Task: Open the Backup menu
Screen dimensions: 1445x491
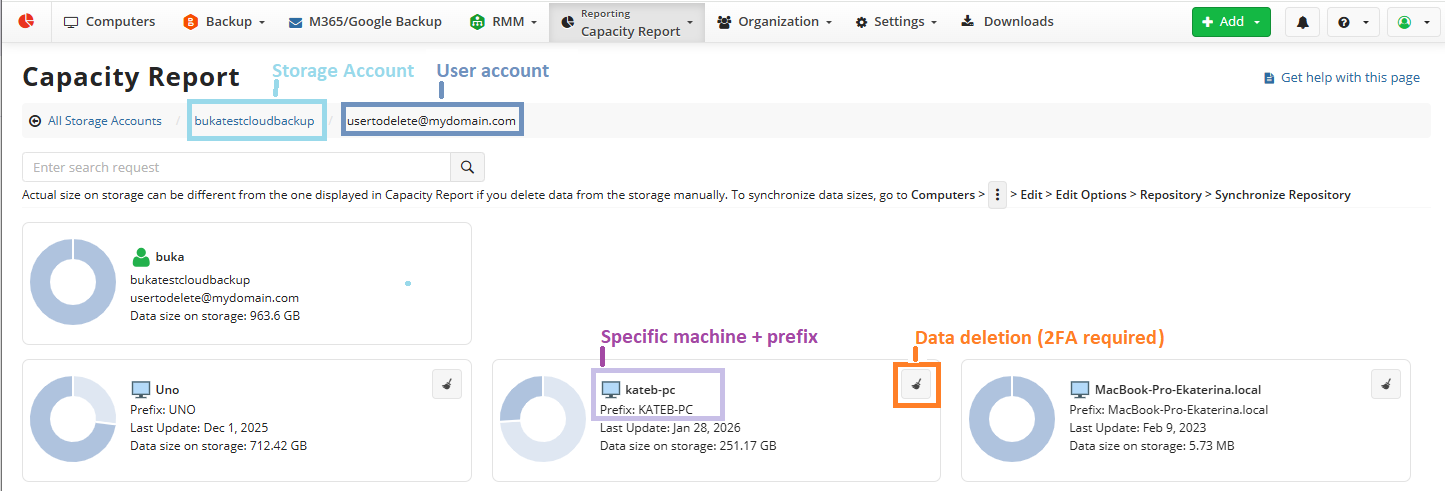Action: pos(224,22)
